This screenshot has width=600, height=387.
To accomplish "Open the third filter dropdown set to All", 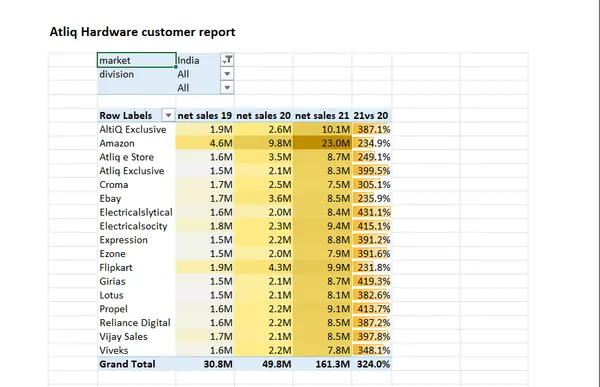I will [227, 88].
